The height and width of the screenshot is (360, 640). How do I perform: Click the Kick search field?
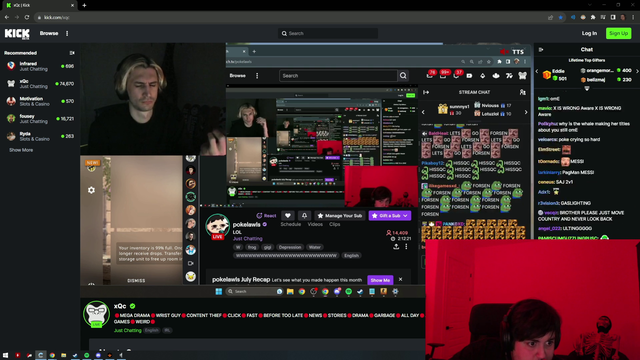[328, 33]
